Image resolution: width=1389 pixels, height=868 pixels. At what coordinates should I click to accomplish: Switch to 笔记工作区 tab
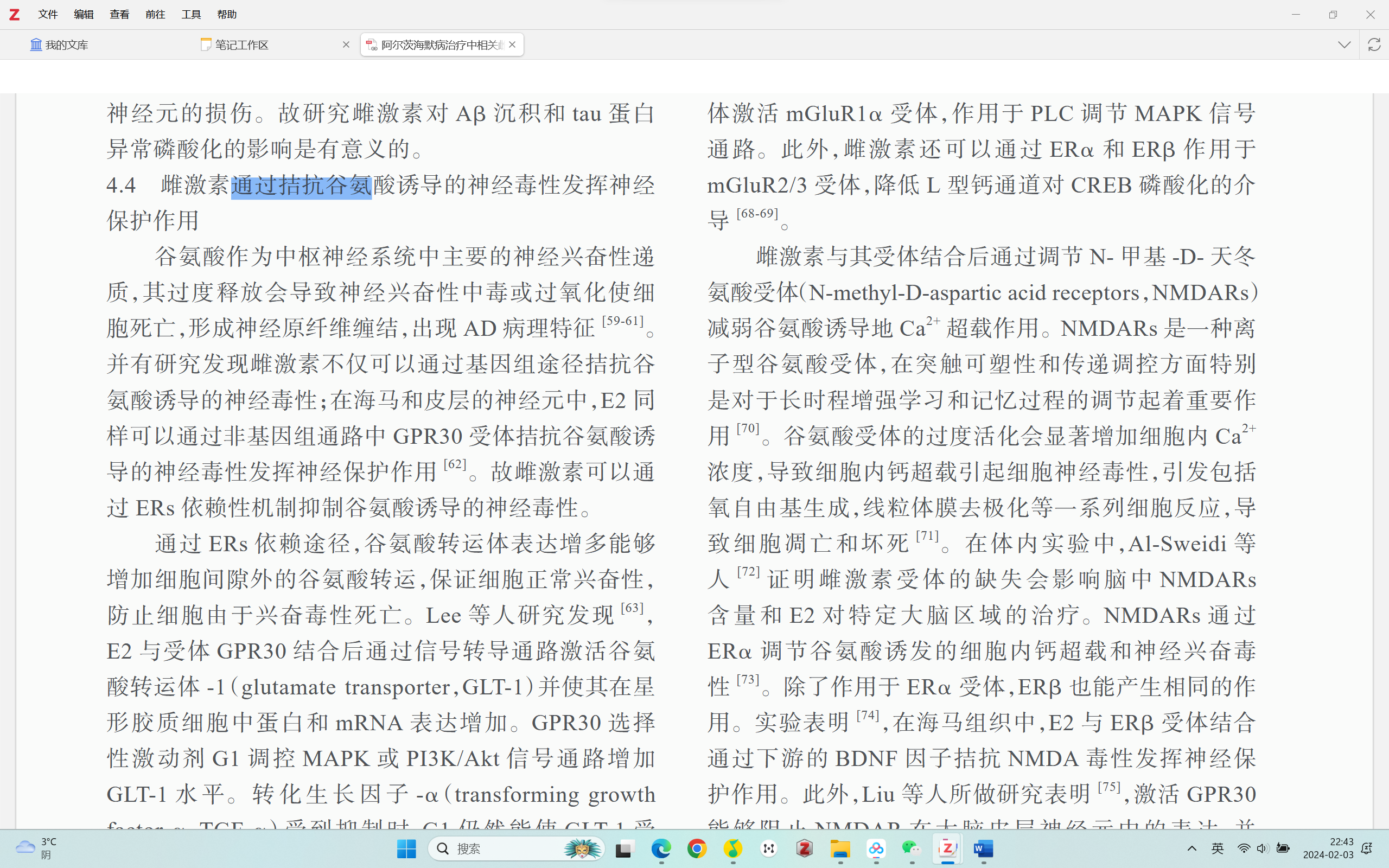click(241, 45)
